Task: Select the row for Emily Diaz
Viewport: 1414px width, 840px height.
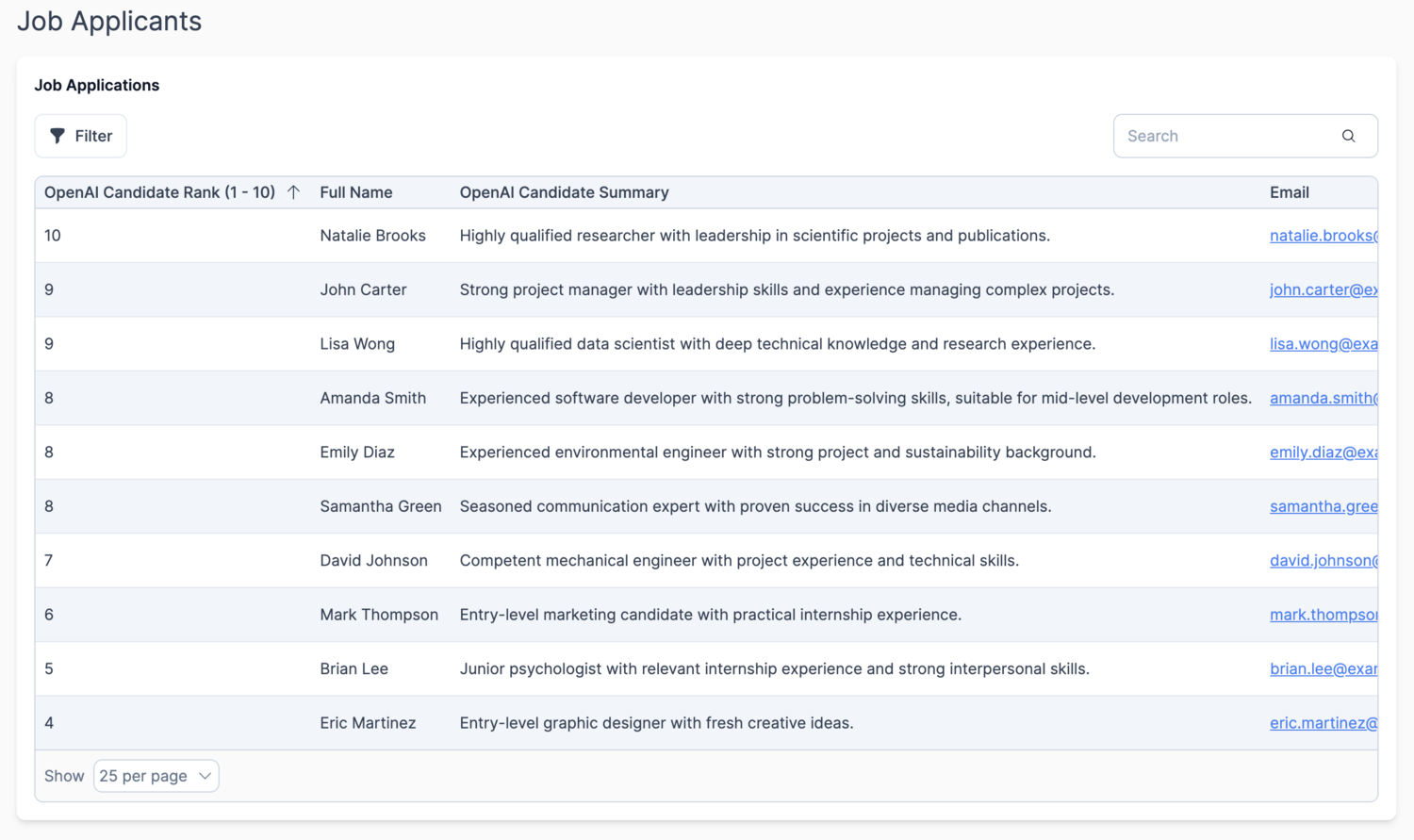Action: tap(660, 452)
